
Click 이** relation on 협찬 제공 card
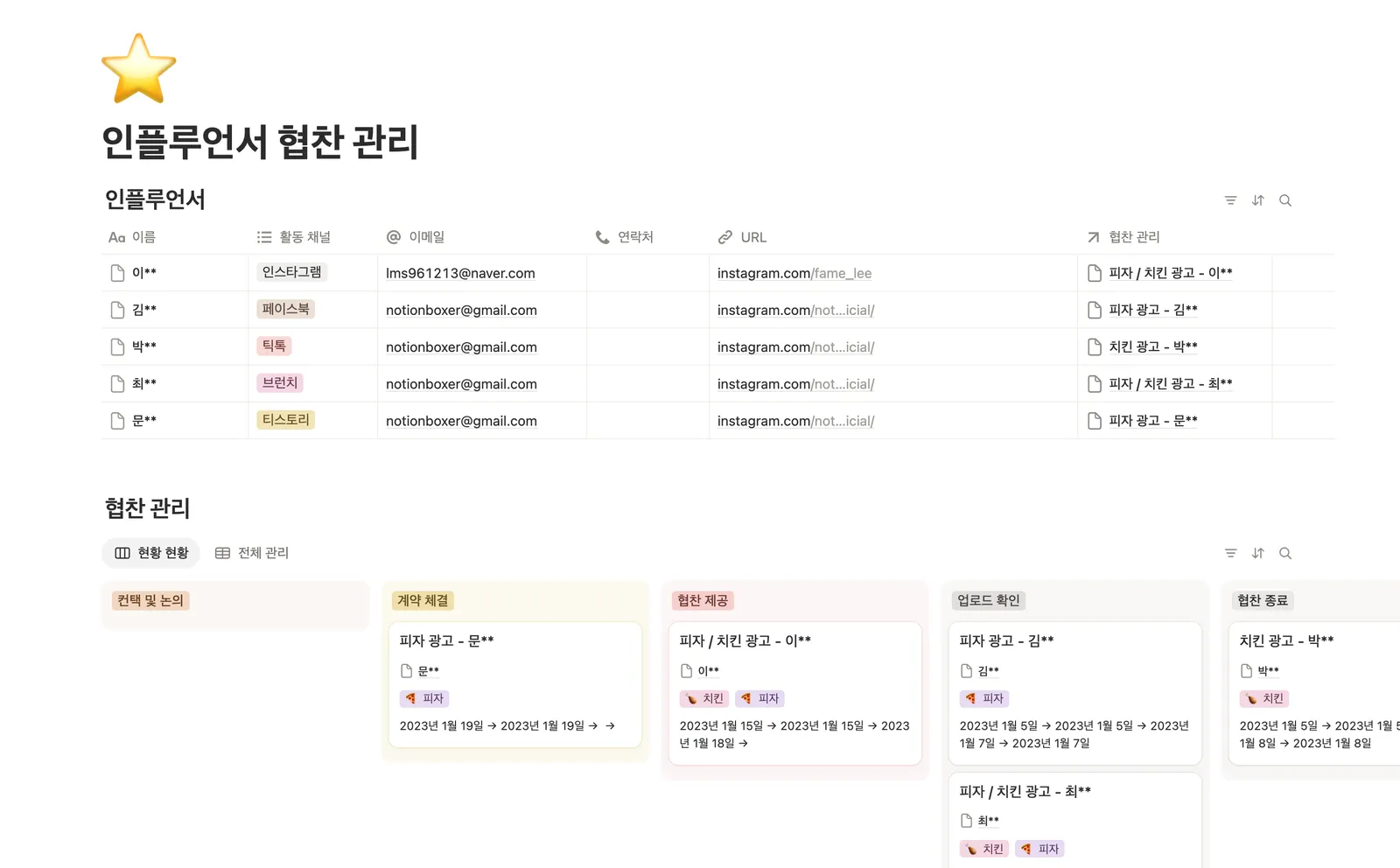coord(700,671)
